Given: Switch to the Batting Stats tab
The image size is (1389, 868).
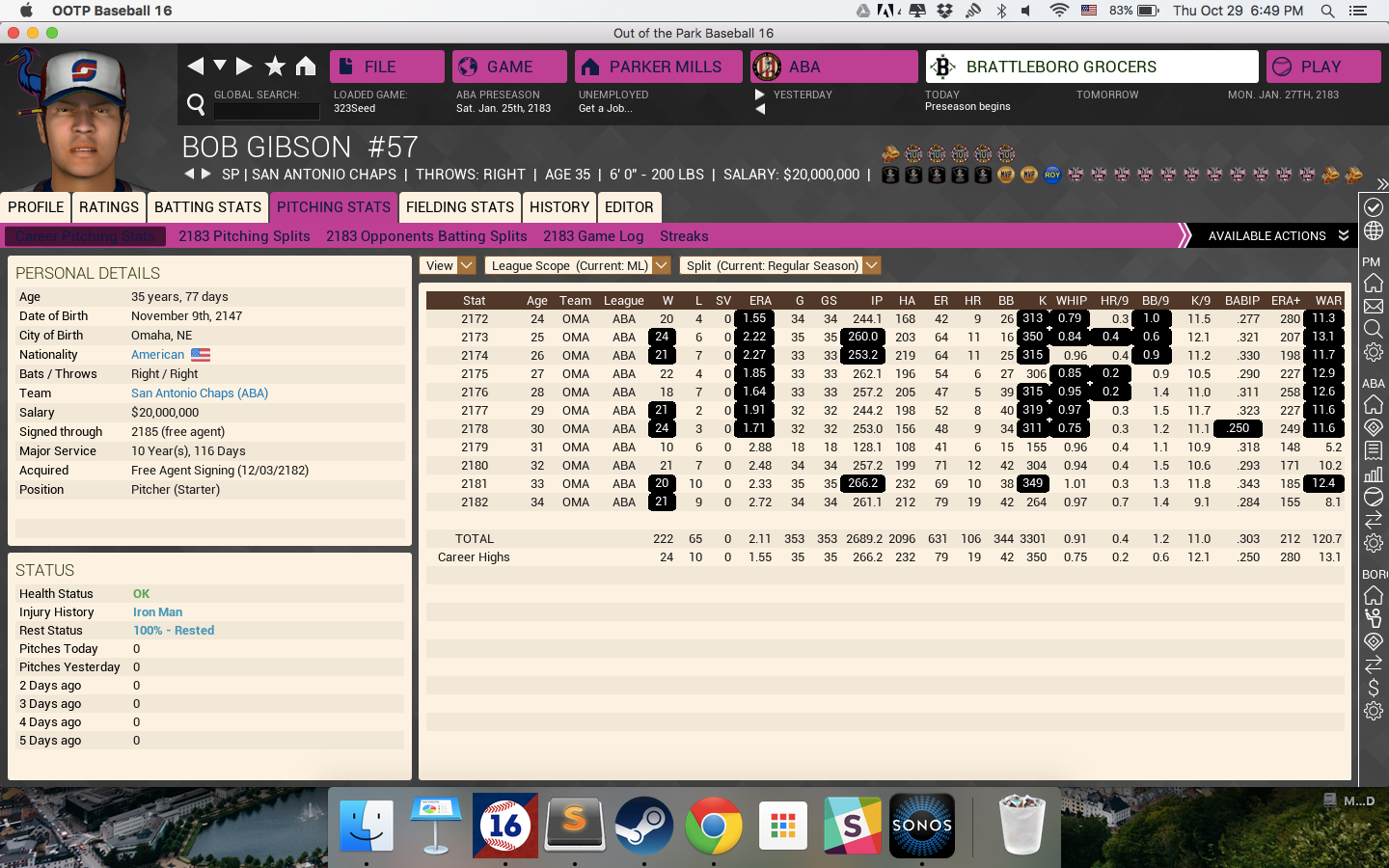Looking at the screenshot, I should (207, 207).
